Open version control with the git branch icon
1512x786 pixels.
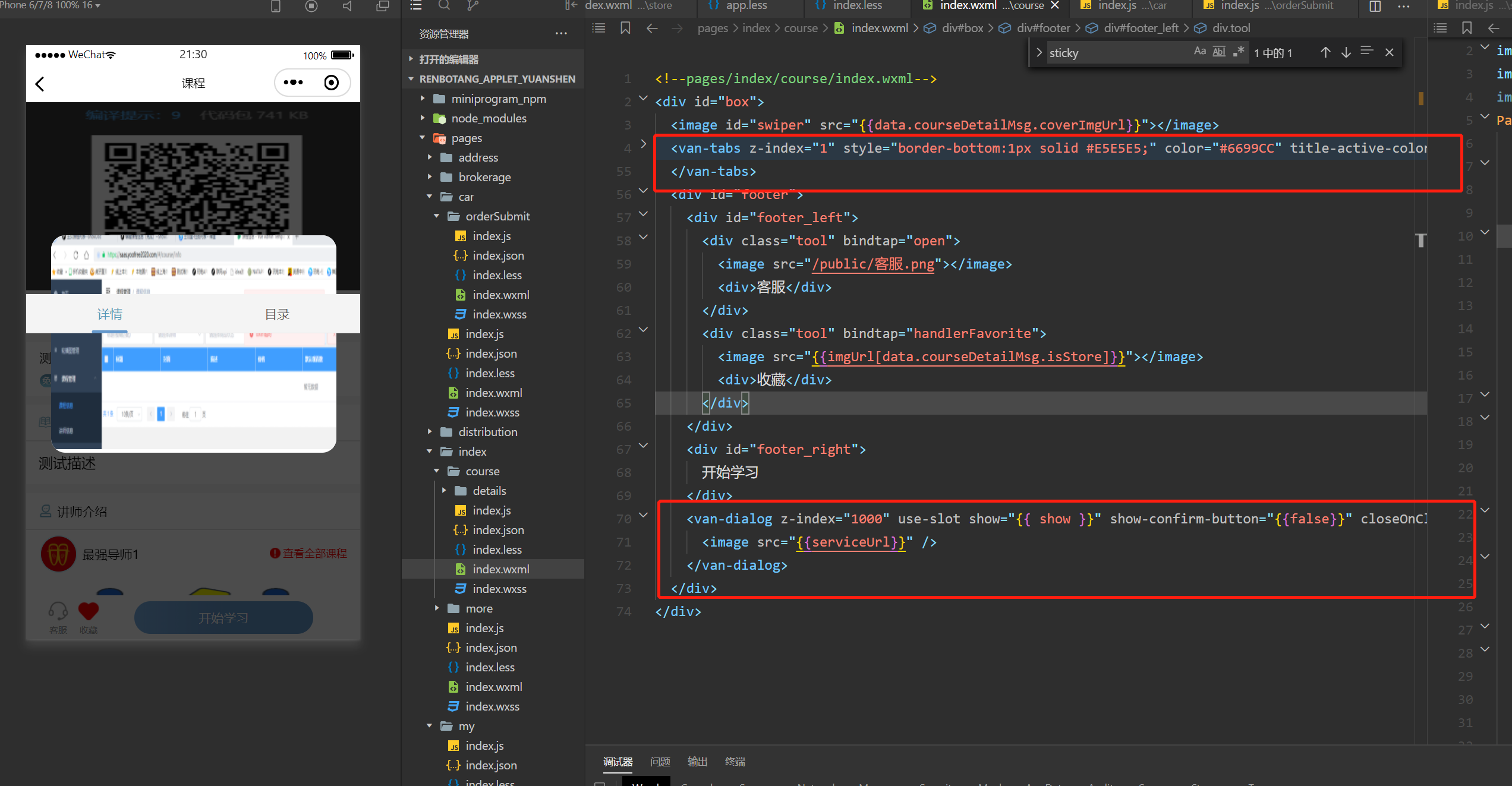click(472, 5)
